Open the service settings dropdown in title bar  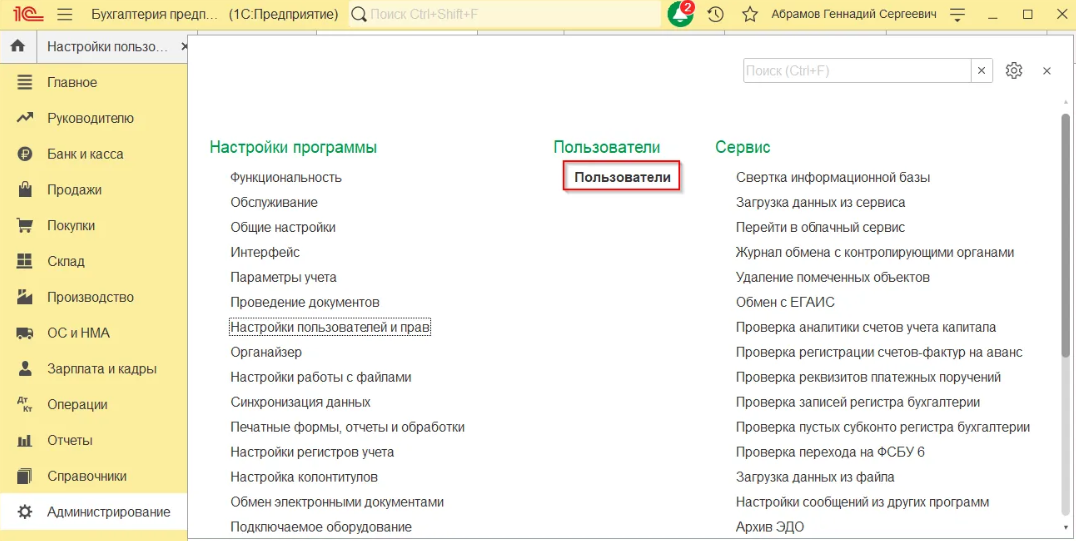(958, 15)
